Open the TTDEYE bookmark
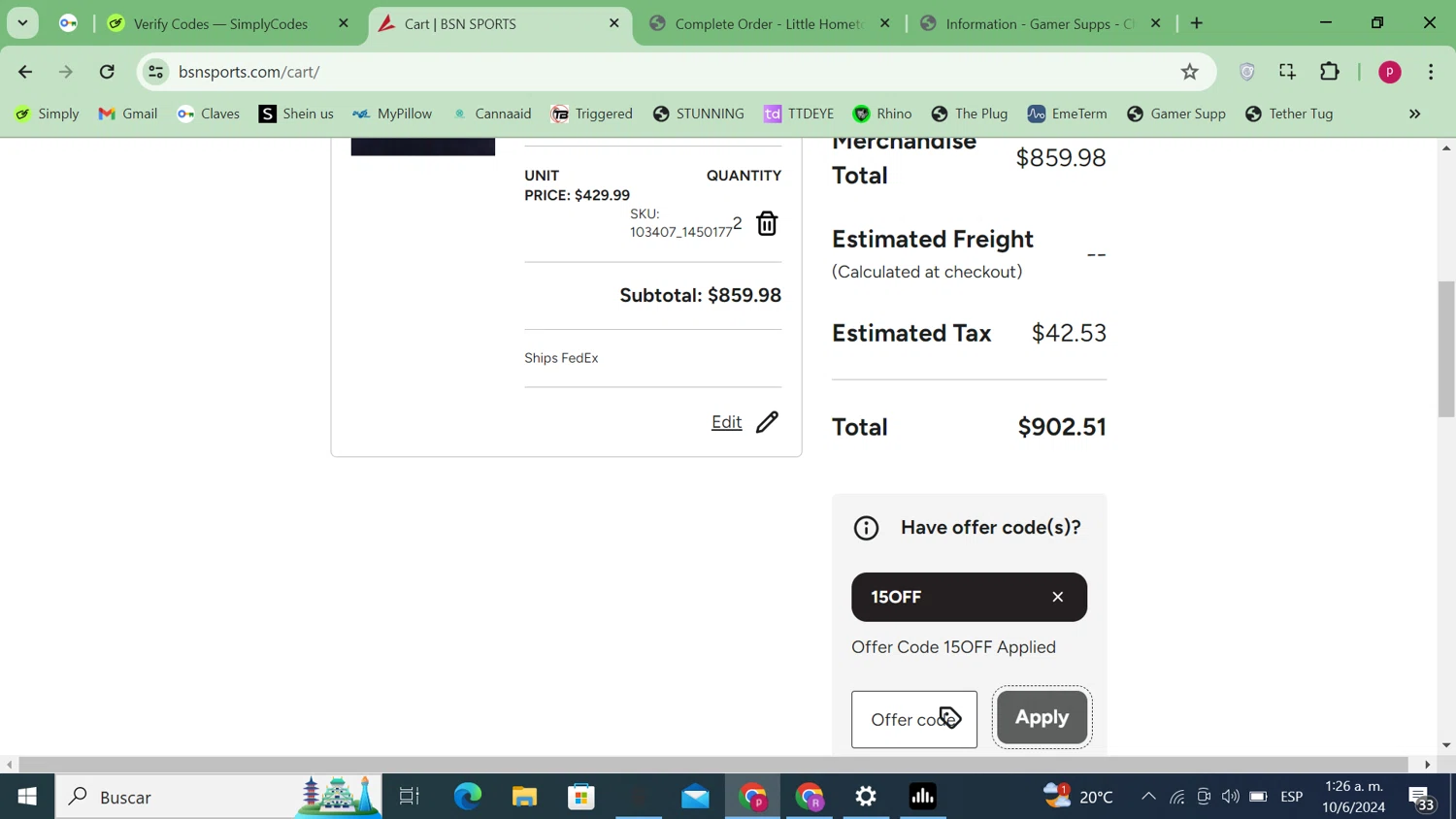This screenshot has width=1456, height=819. point(799,114)
